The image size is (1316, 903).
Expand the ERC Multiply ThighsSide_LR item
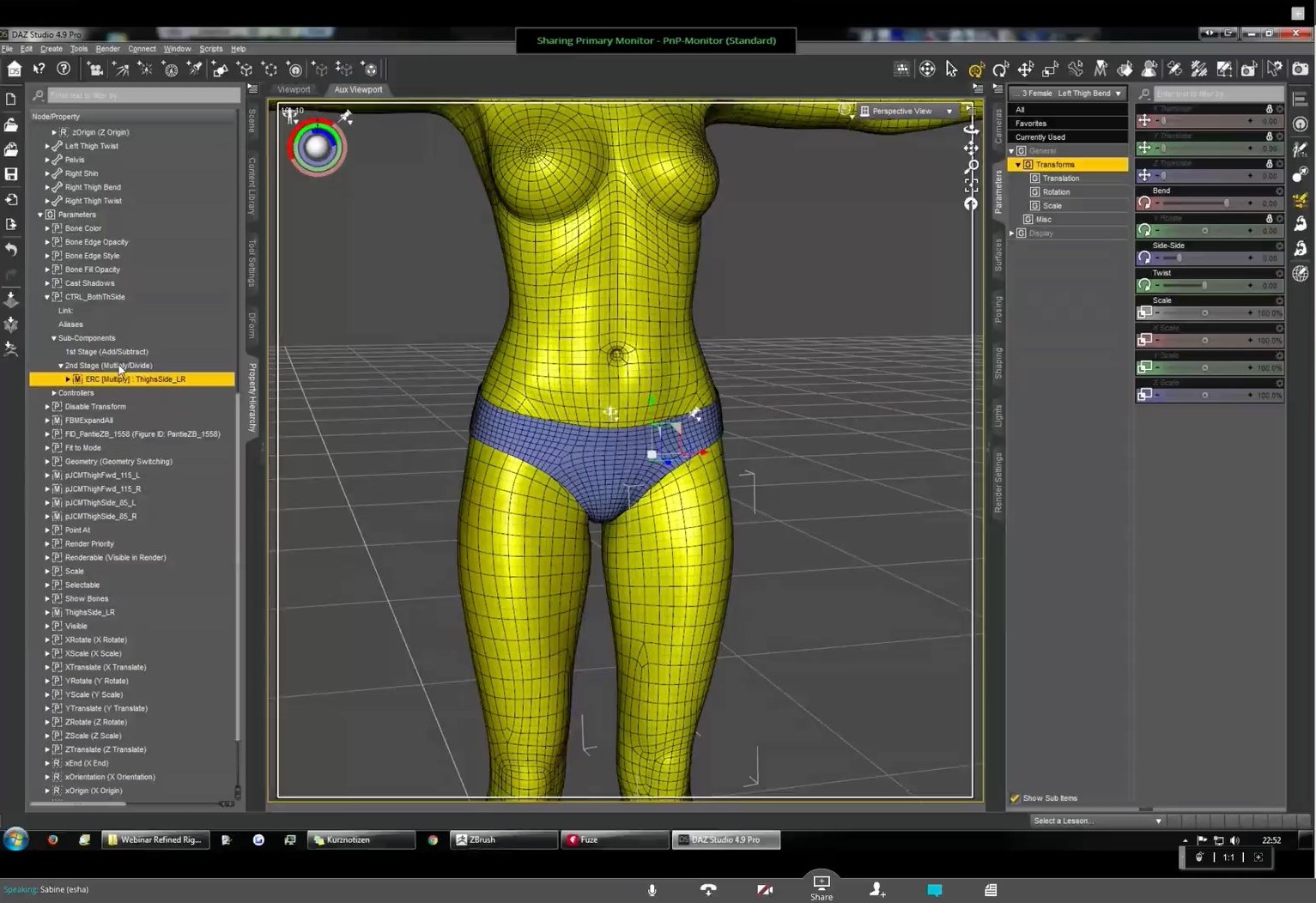(x=68, y=379)
